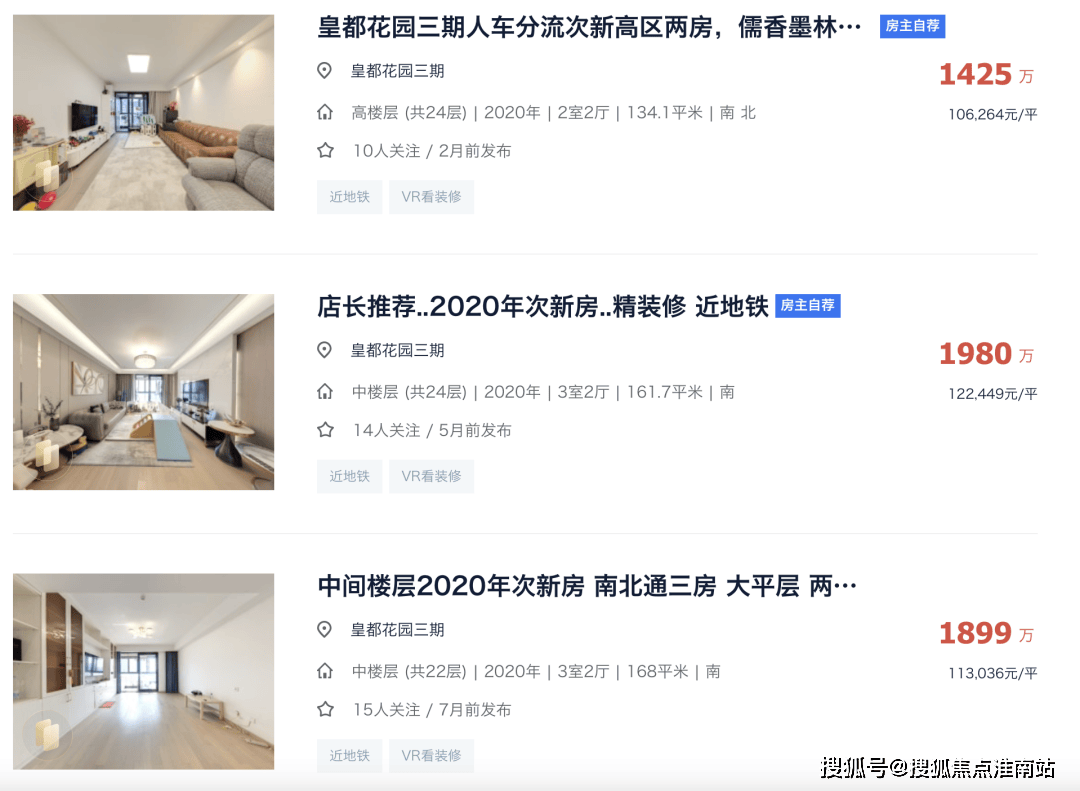The image size is (1080, 791).
Task: Click VR看装修 tag under 1899万 listing
Action: coord(431,756)
